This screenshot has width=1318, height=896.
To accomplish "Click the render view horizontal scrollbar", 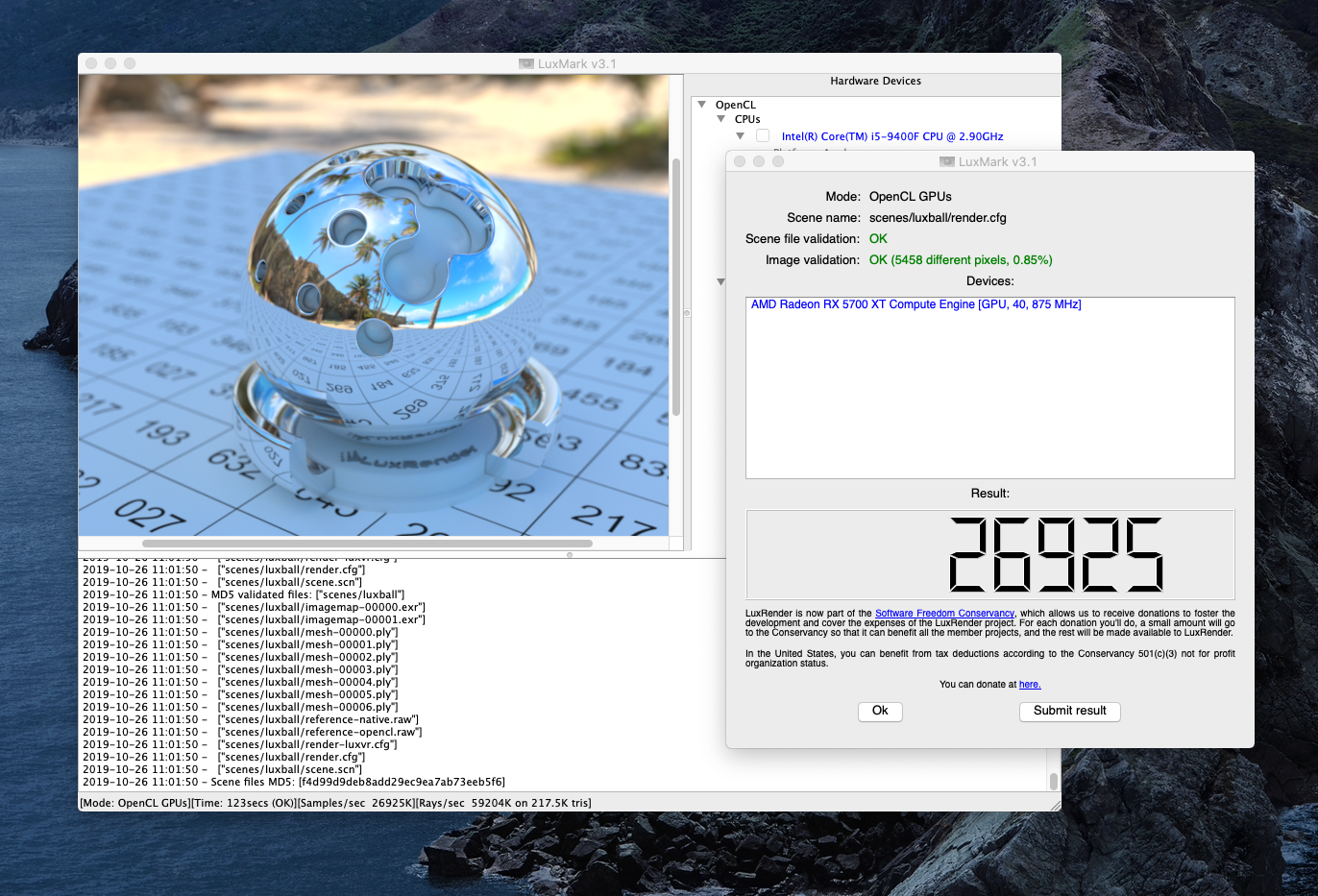I will [367, 544].
